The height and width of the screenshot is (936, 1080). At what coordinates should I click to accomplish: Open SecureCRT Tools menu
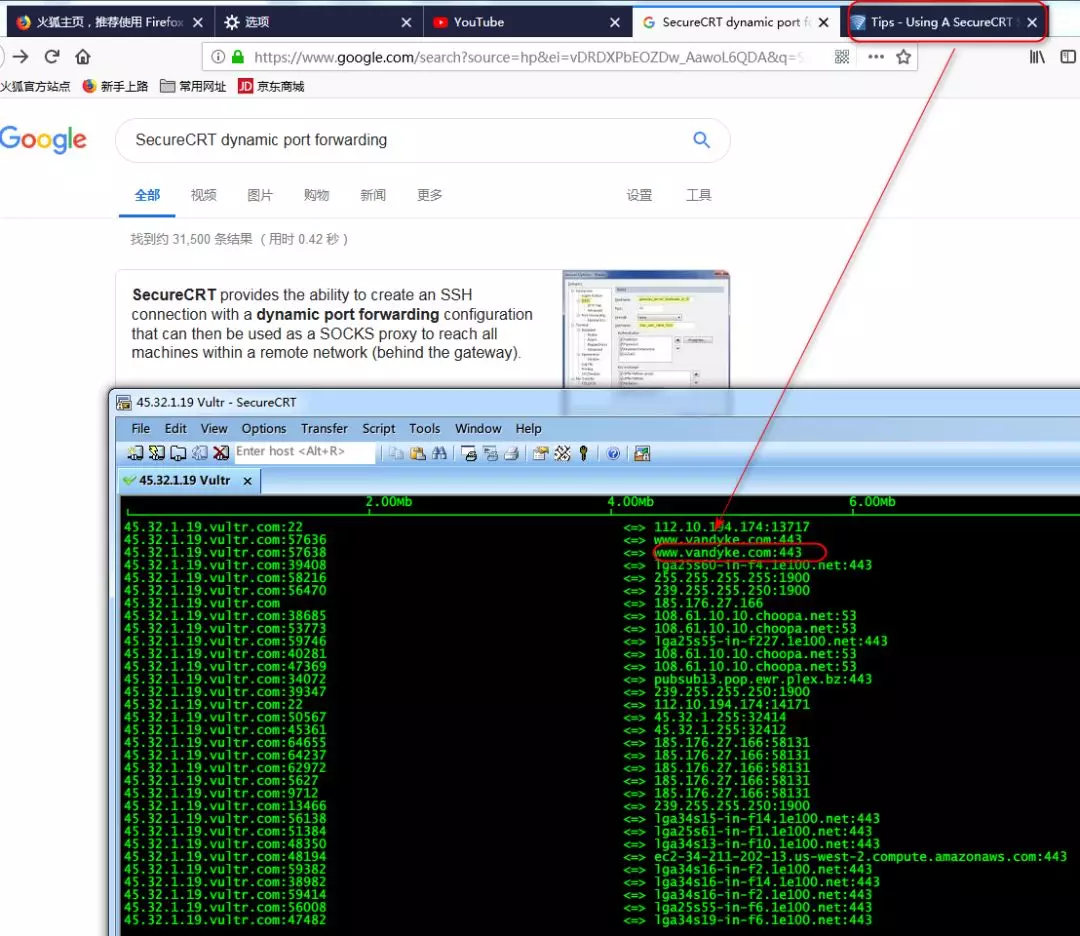424,428
